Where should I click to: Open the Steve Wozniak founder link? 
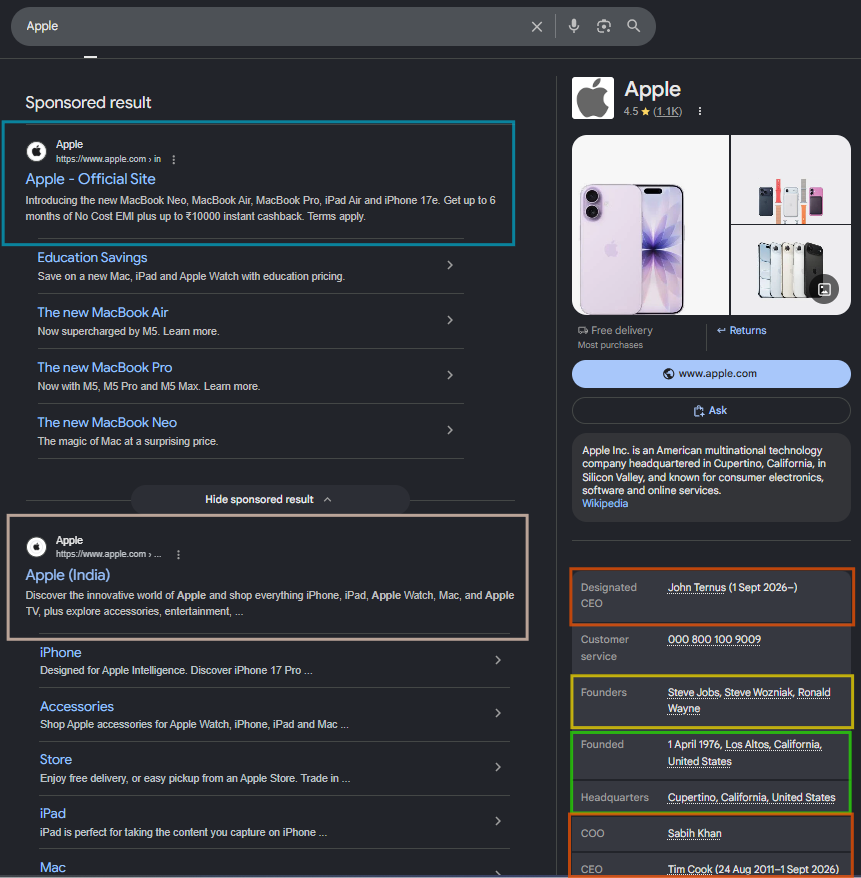pyautogui.click(x=758, y=693)
